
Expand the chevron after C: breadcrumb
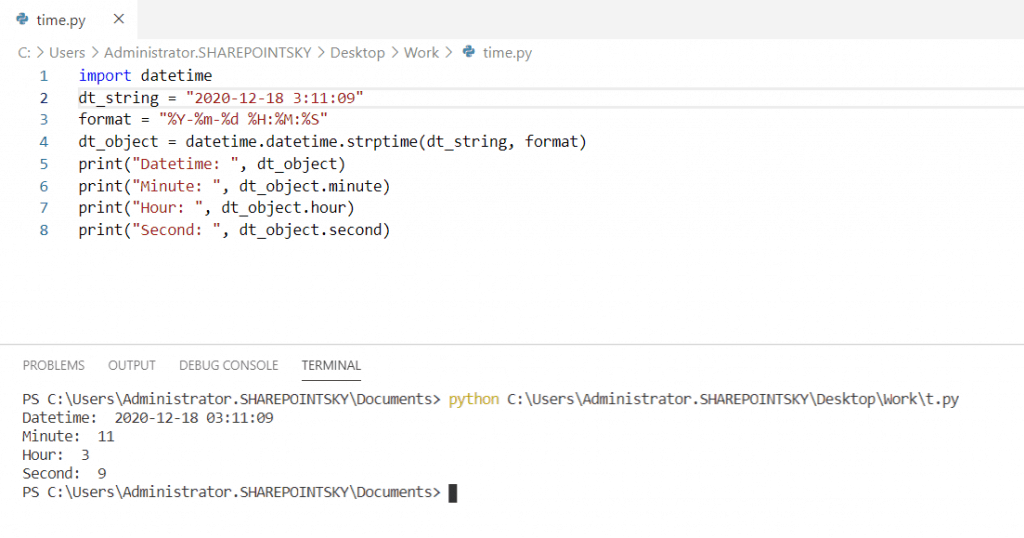click(x=40, y=52)
